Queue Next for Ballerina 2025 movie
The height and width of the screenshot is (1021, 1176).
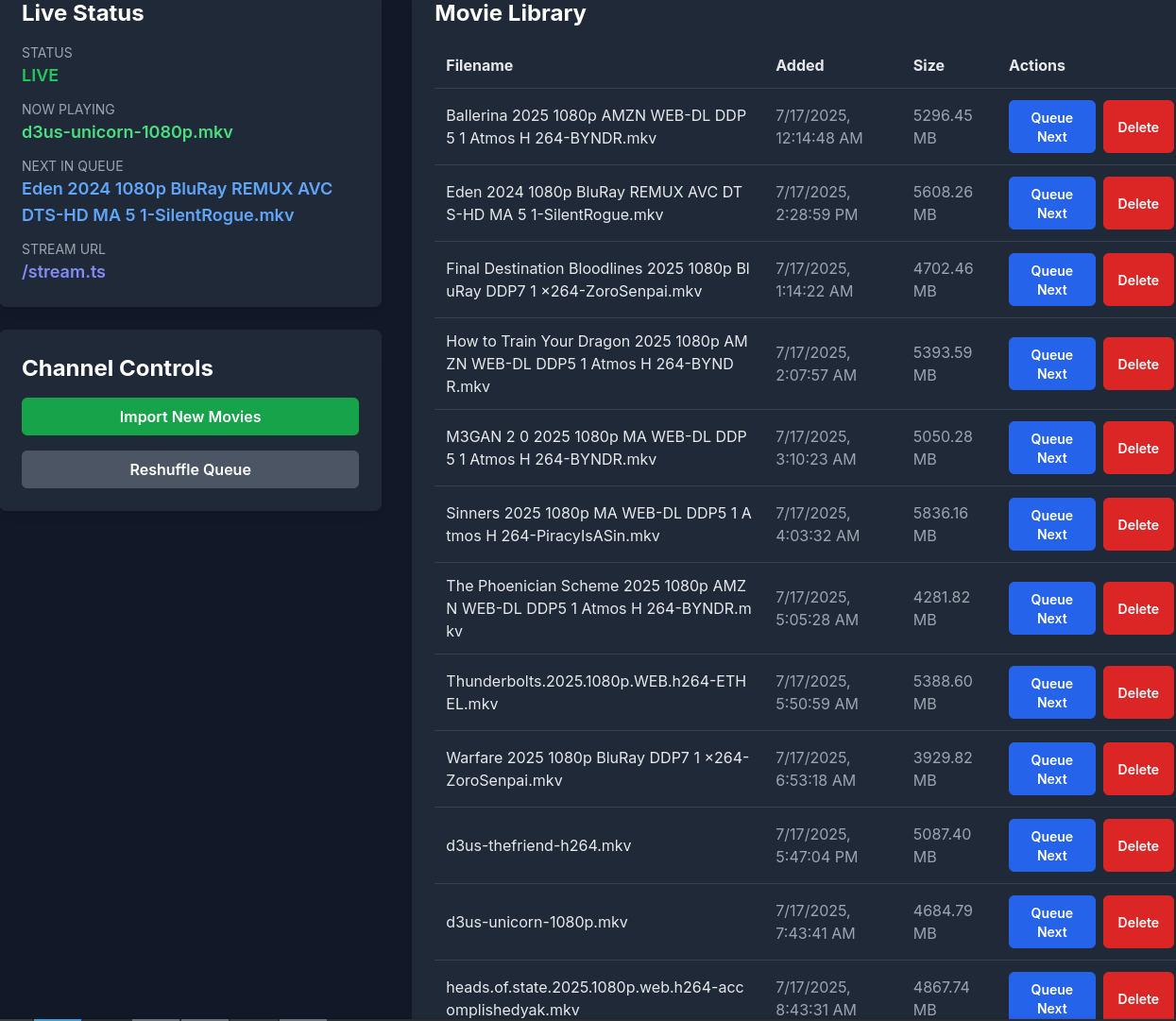[1051, 127]
